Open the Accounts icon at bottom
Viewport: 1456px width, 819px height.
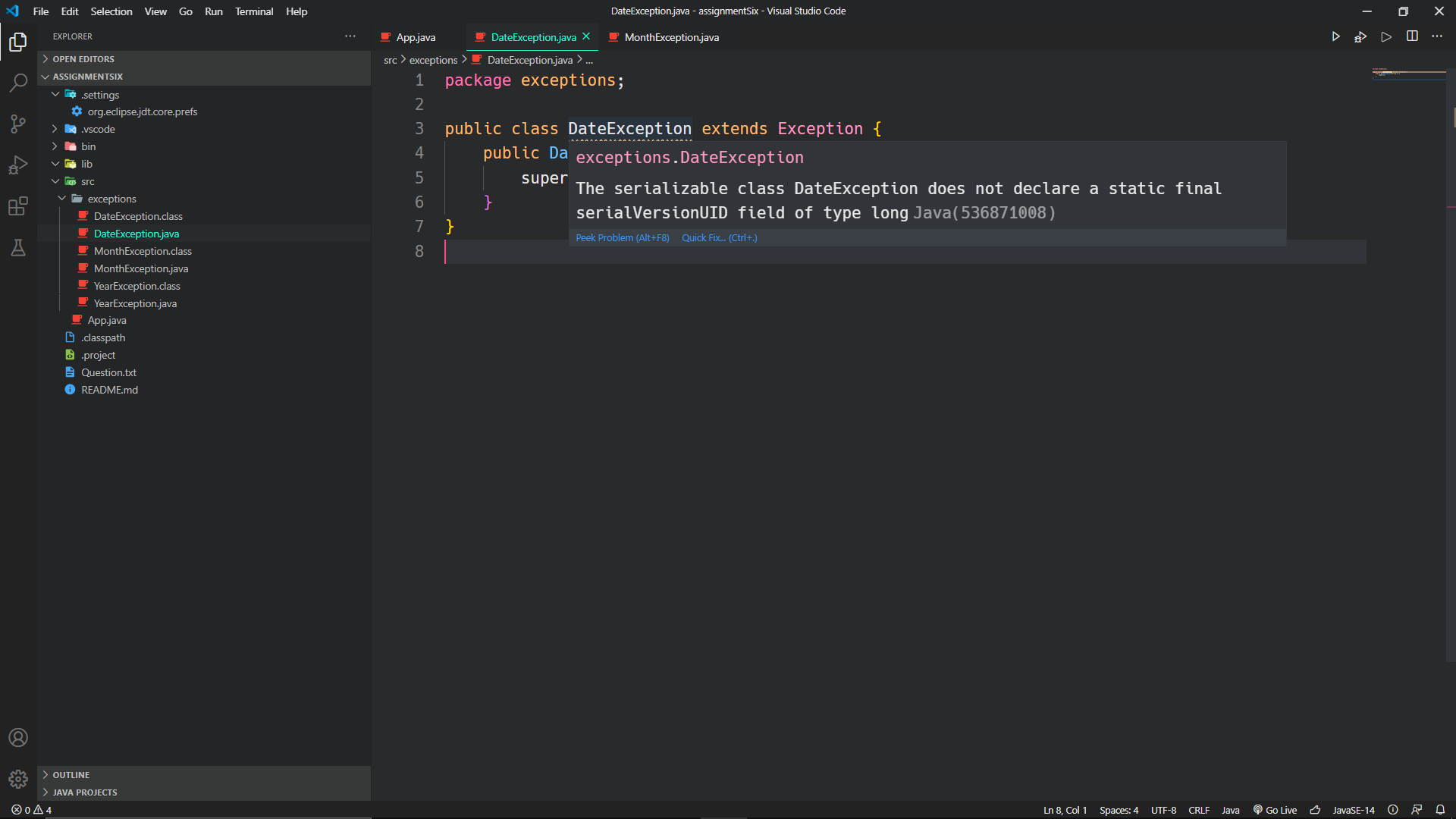coord(17,737)
